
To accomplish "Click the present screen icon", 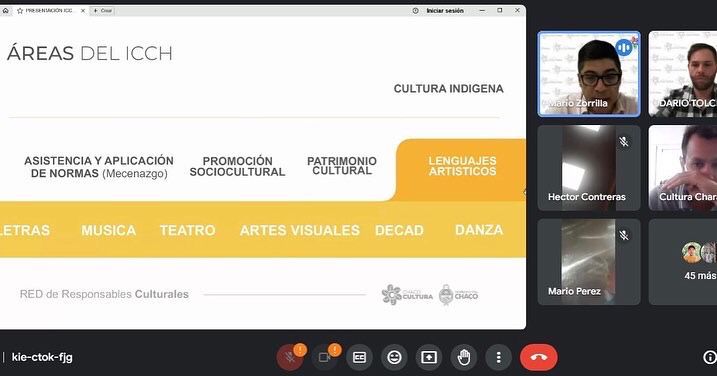I will pos(429,357).
